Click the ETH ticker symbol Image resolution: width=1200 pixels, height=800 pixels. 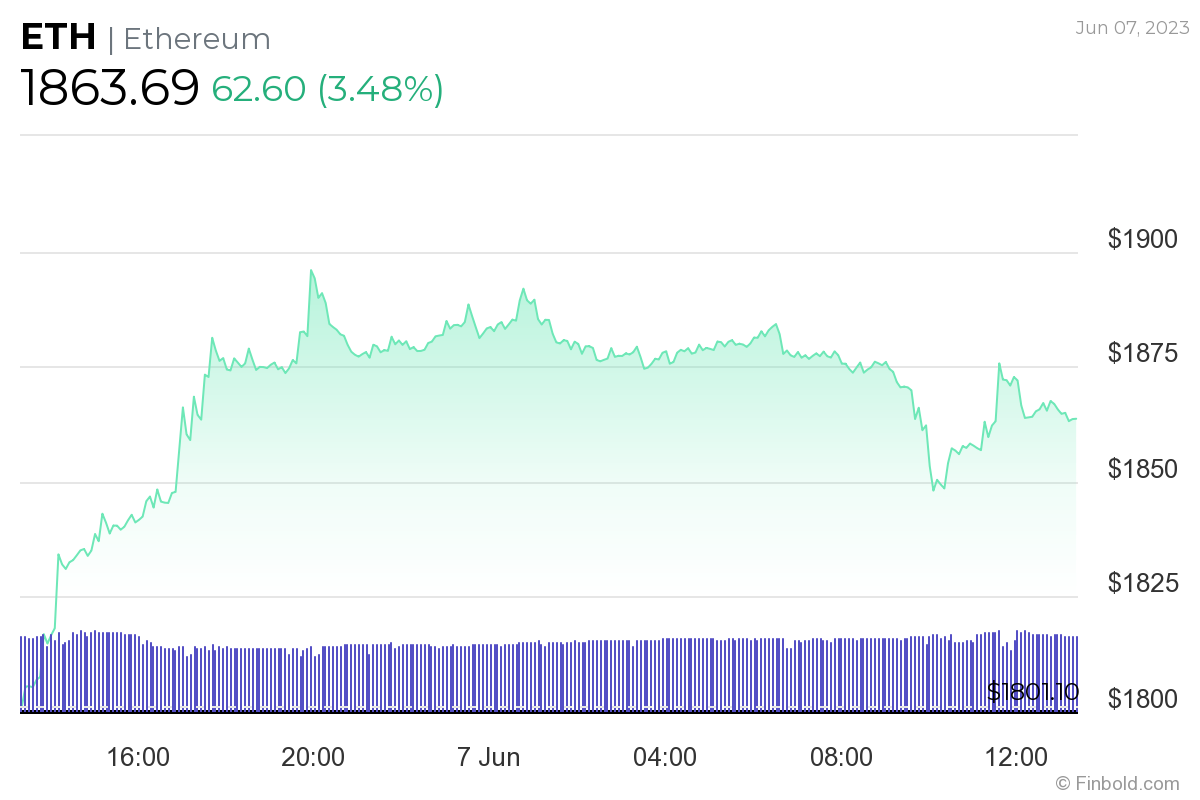[58, 38]
